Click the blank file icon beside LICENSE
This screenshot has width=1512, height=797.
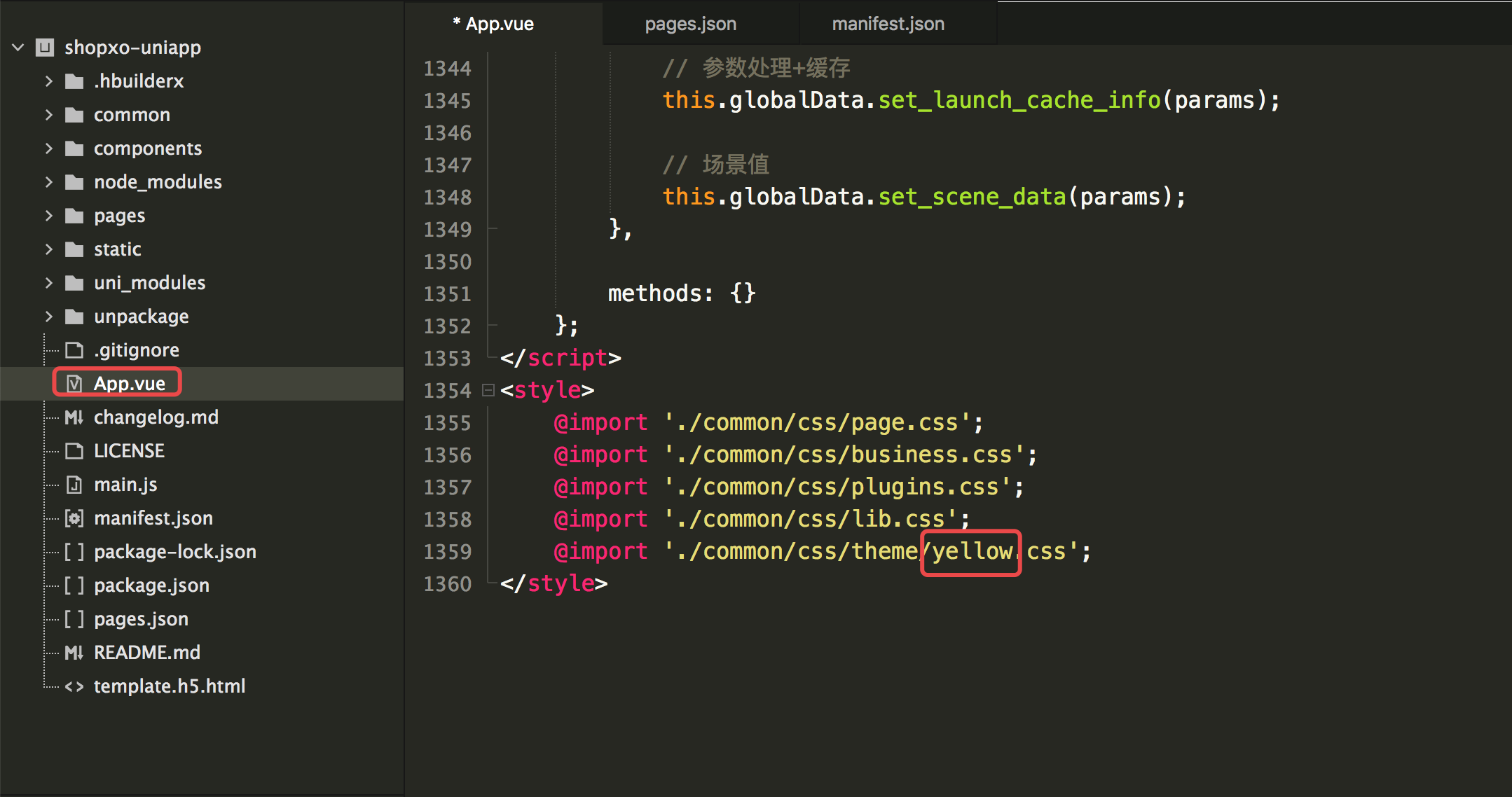click(x=74, y=451)
